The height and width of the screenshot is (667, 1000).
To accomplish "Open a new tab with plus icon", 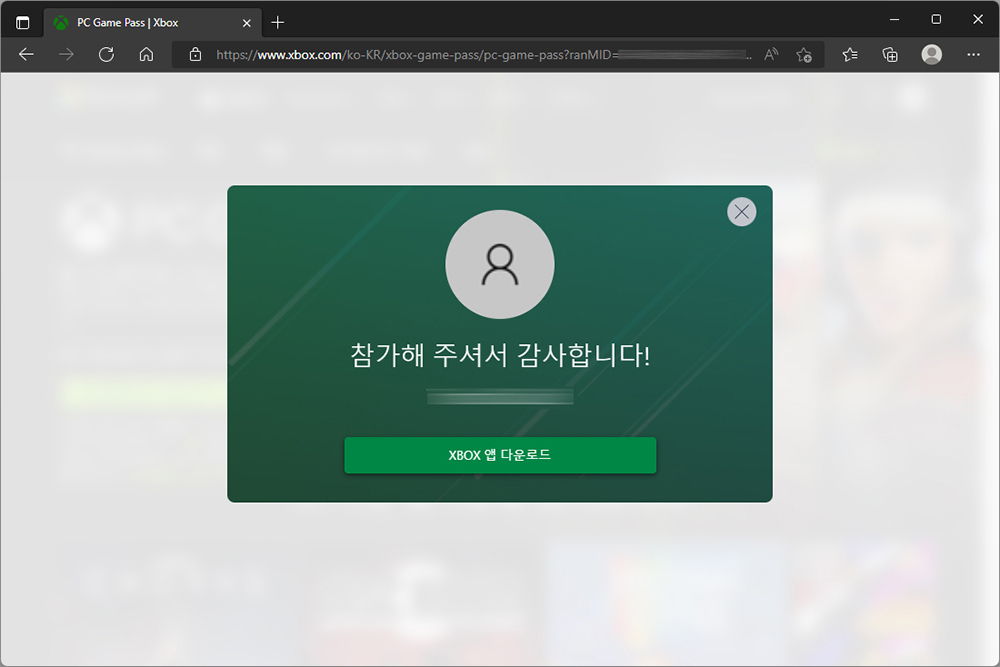I will (x=277, y=23).
